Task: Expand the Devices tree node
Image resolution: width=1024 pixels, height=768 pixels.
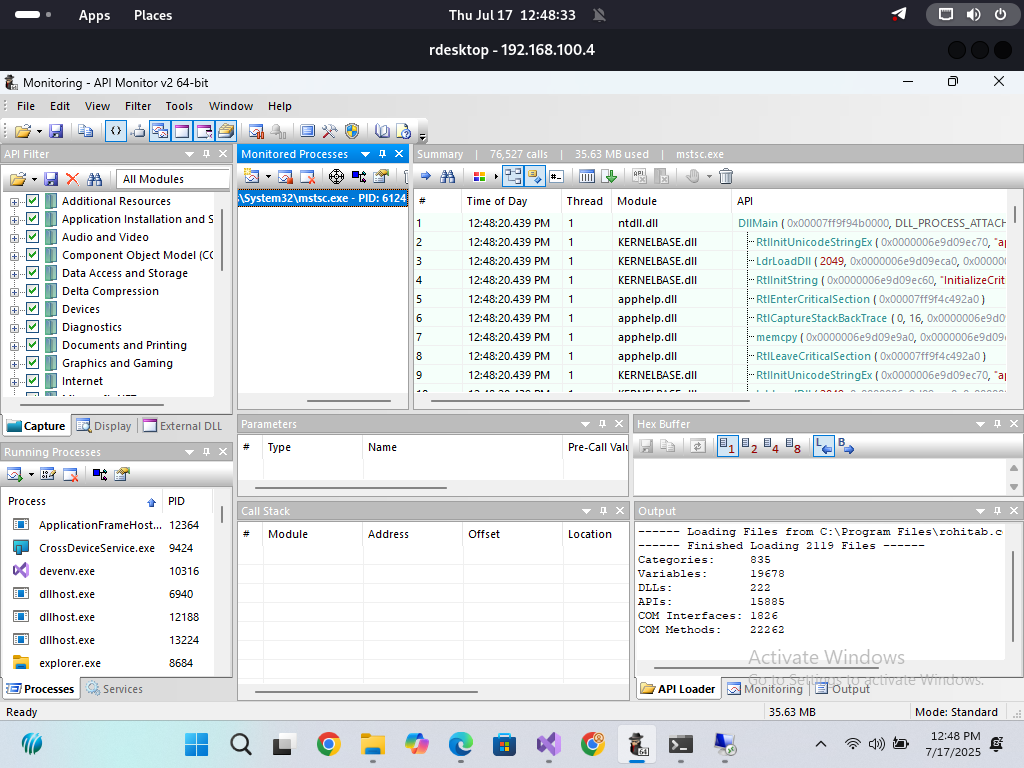Action: coord(15,309)
